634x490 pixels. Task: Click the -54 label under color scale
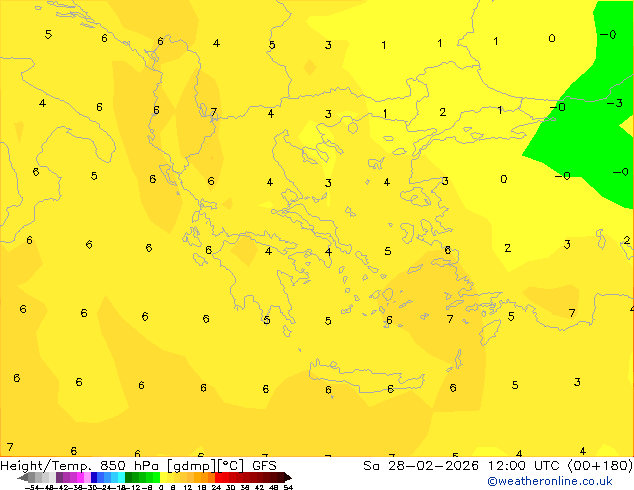[32, 487]
